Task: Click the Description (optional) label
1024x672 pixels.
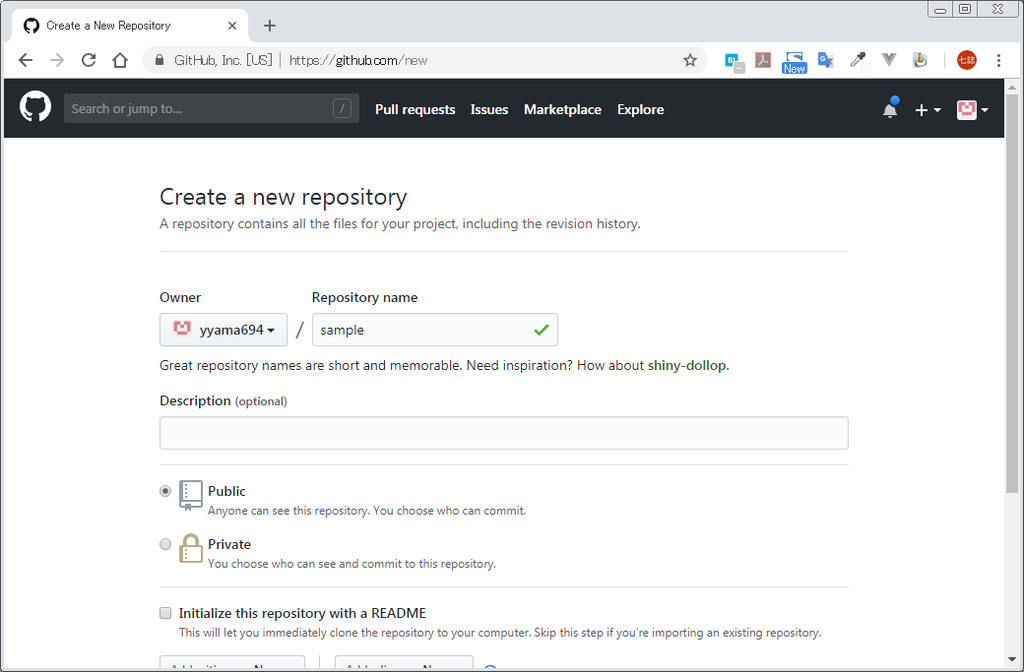Action: click(x=223, y=401)
